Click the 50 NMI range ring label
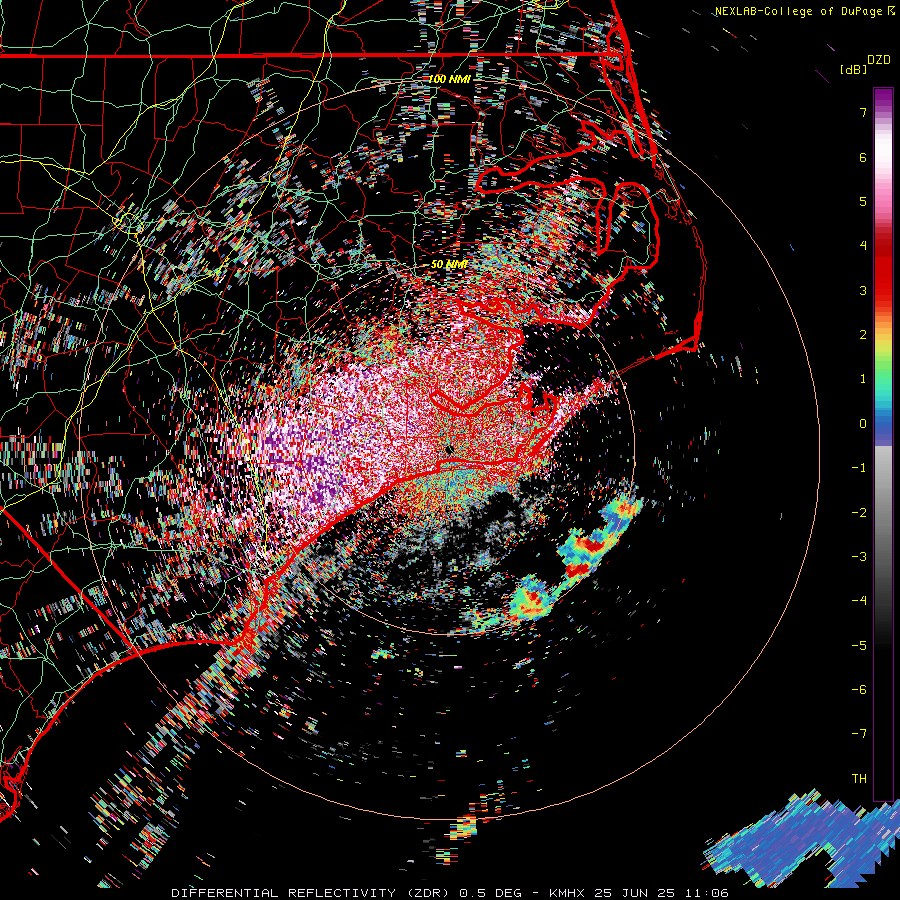 pos(449,264)
